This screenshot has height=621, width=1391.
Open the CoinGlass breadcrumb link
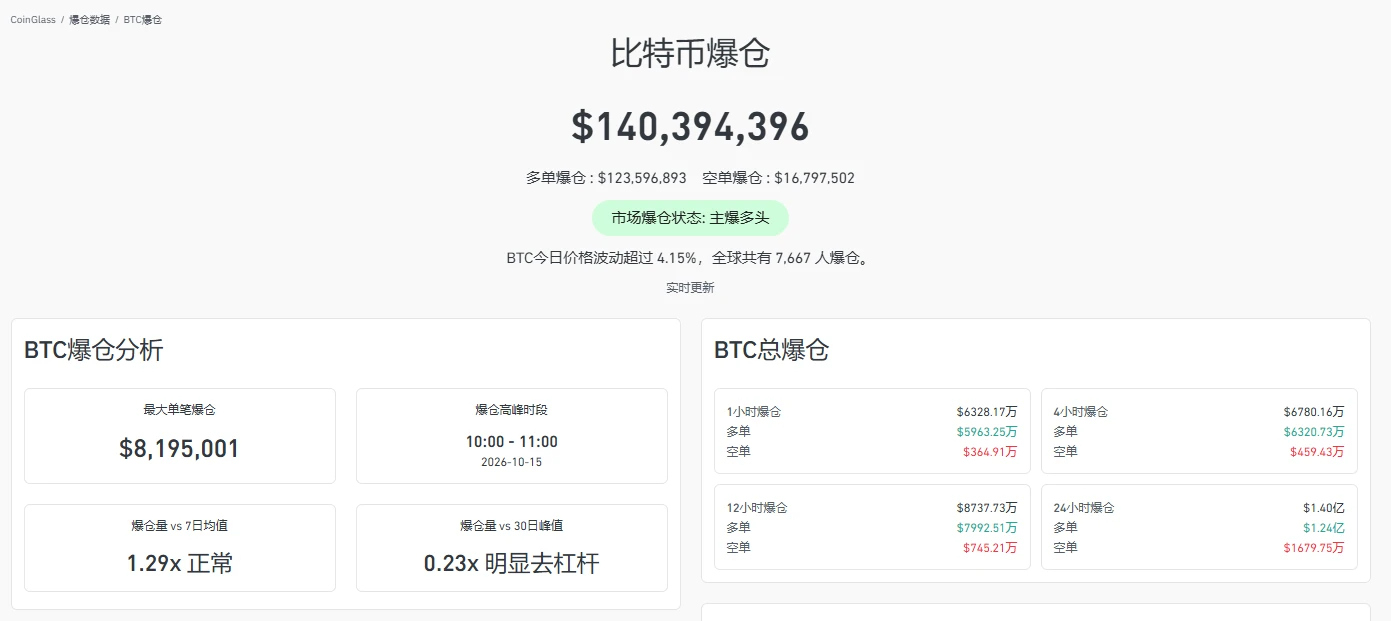33,20
